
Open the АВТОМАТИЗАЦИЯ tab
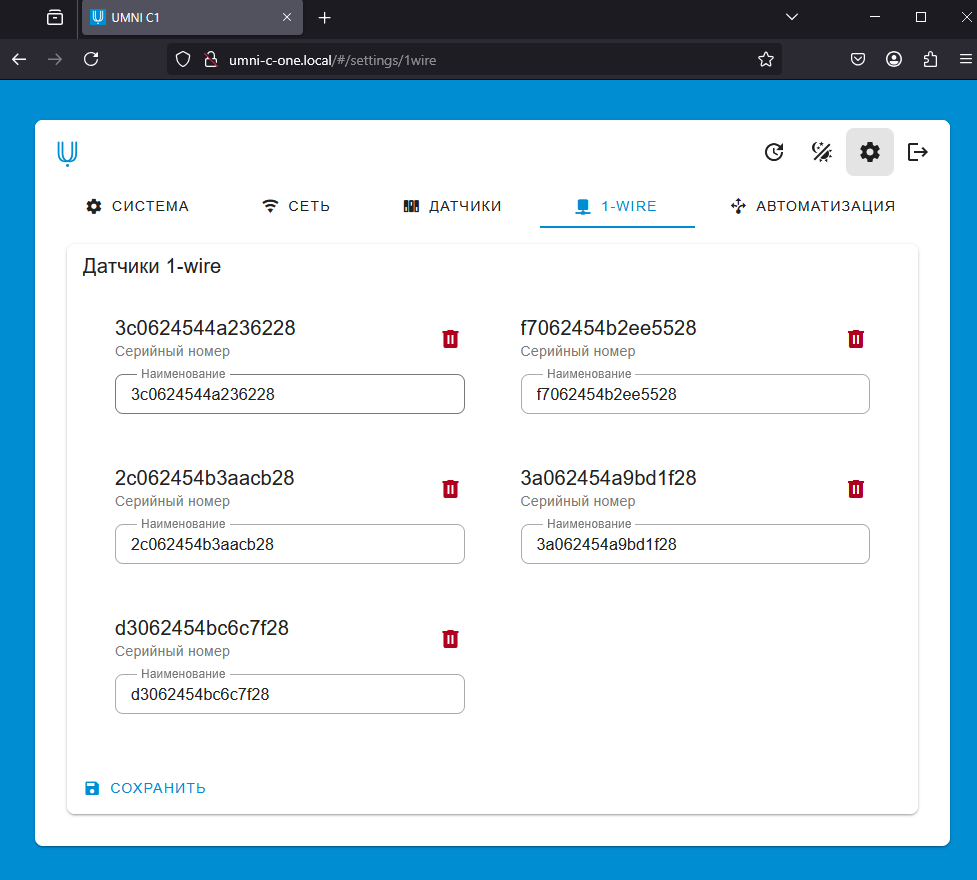click(x=813, y=206)
